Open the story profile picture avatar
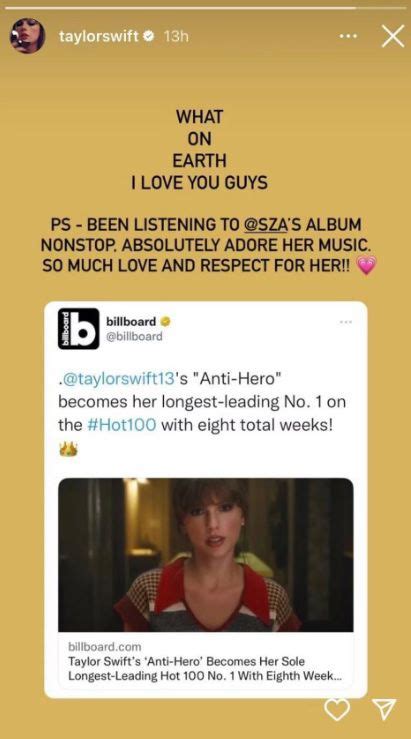The width and height of the screenshot is (411, 739). [28, 36]
